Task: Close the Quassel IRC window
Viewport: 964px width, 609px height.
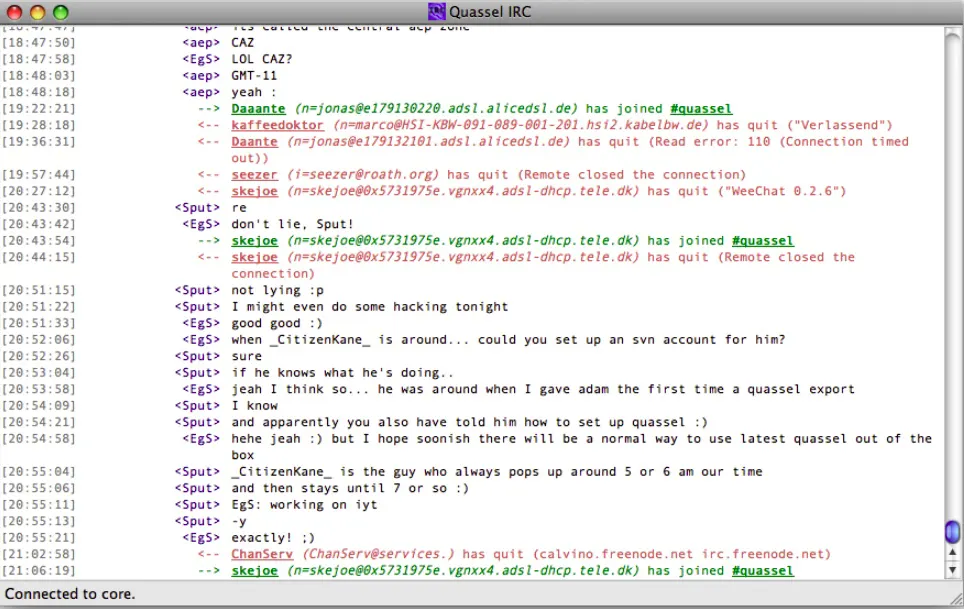Action: (14, 12)
